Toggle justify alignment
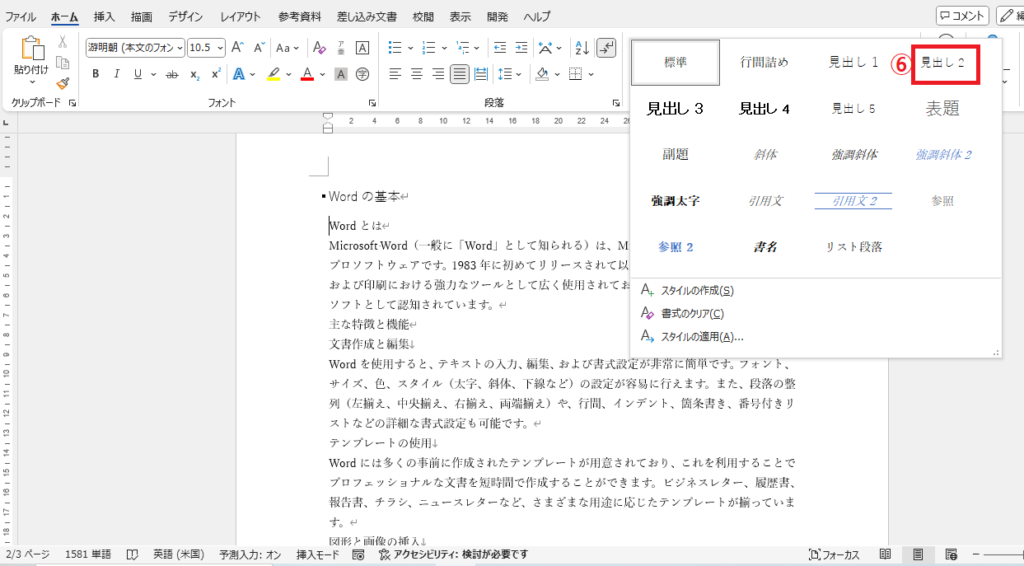The width and height of the screenshot is (1024, 566). click(460, 74)
